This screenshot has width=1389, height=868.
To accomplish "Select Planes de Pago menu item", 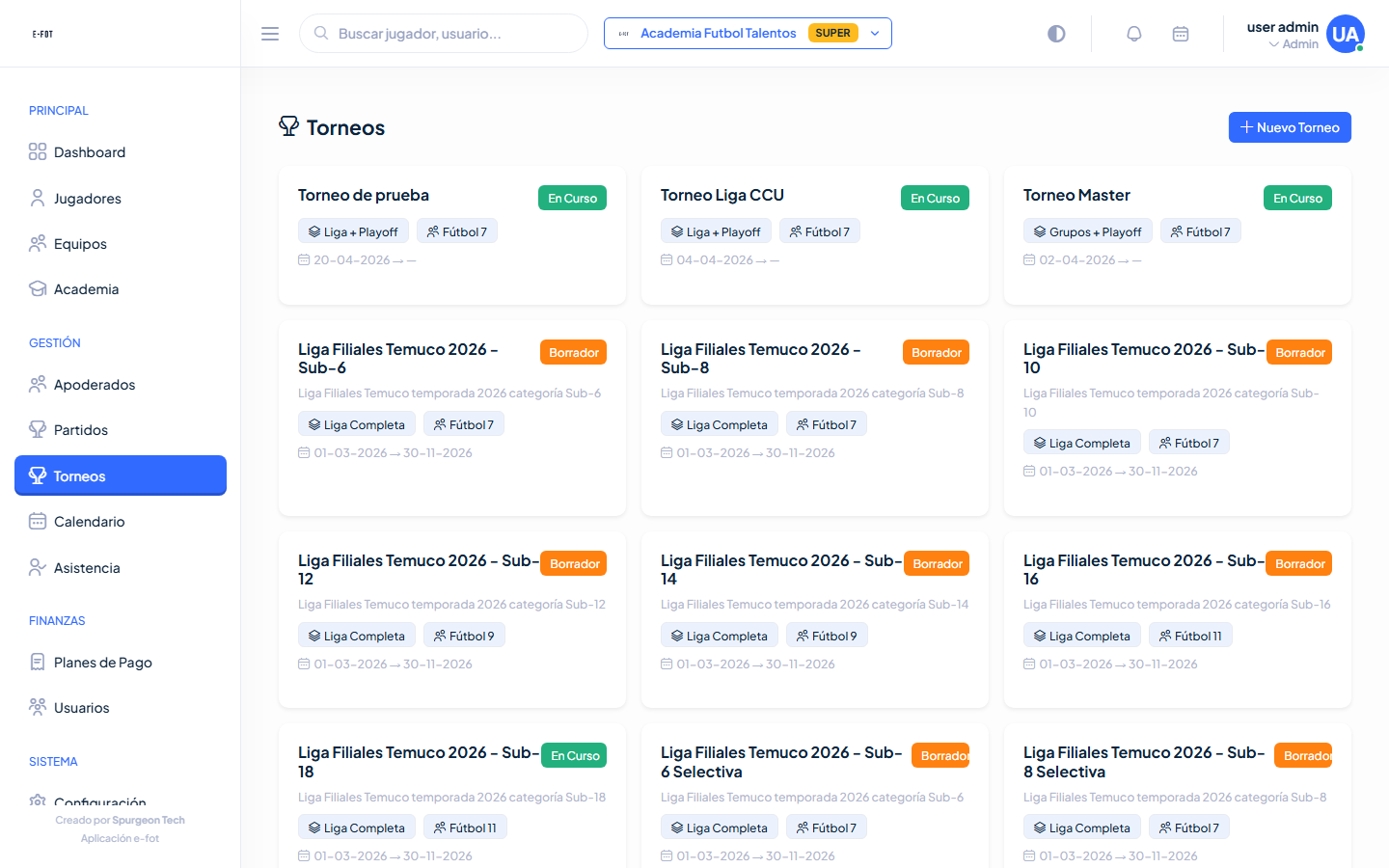I will 103,663.
